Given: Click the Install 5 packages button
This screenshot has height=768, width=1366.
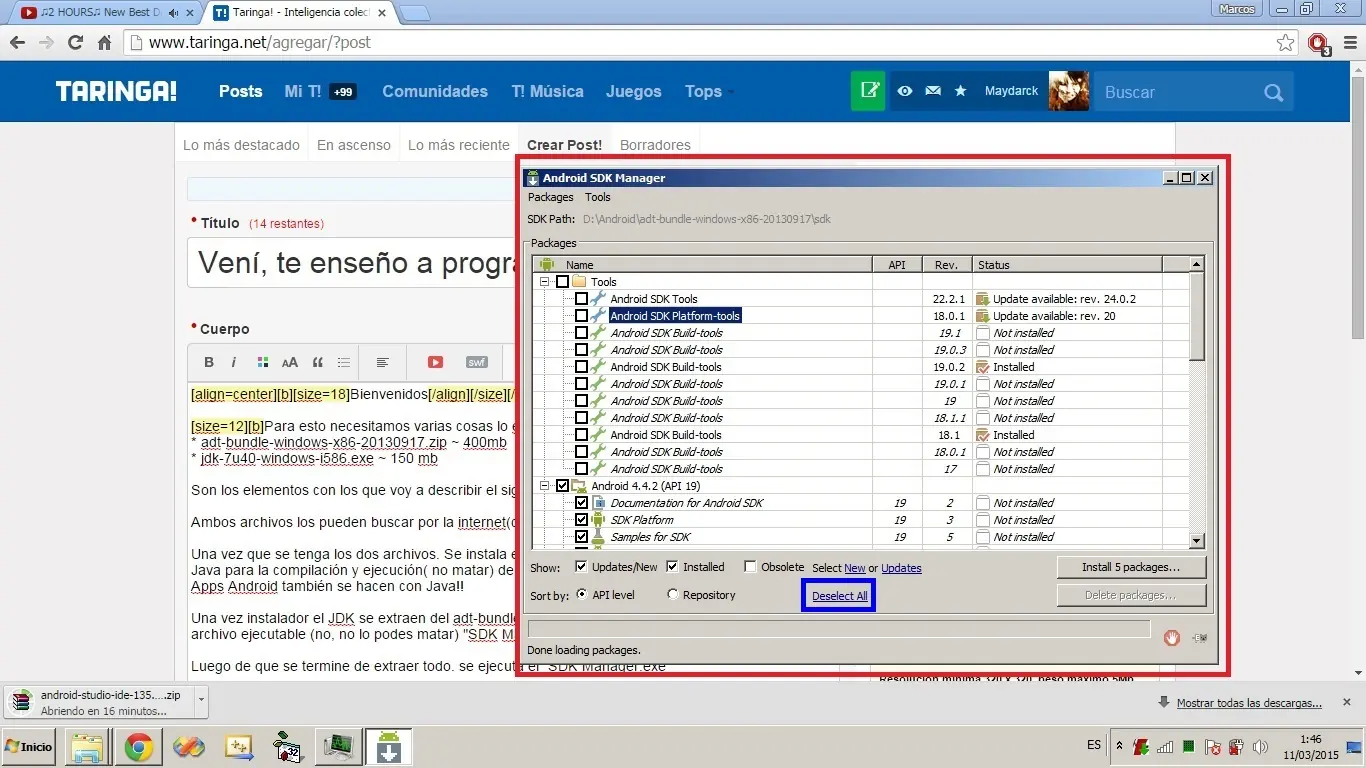Looking at the screenshot, I should (x=1131, y=567).
